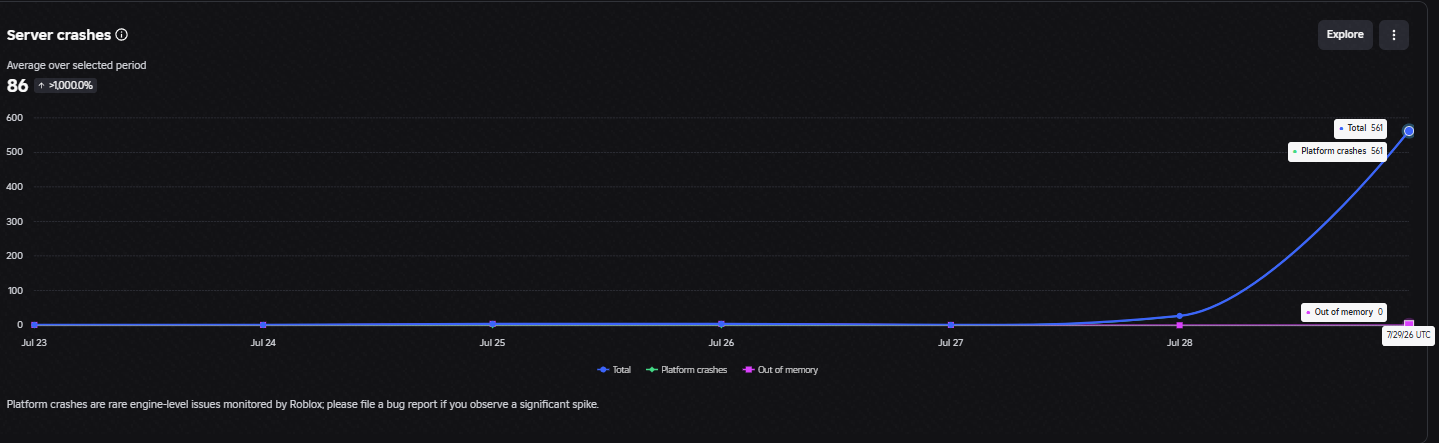Select the Jul 25 x-axis label

click(x=492, y=342)
